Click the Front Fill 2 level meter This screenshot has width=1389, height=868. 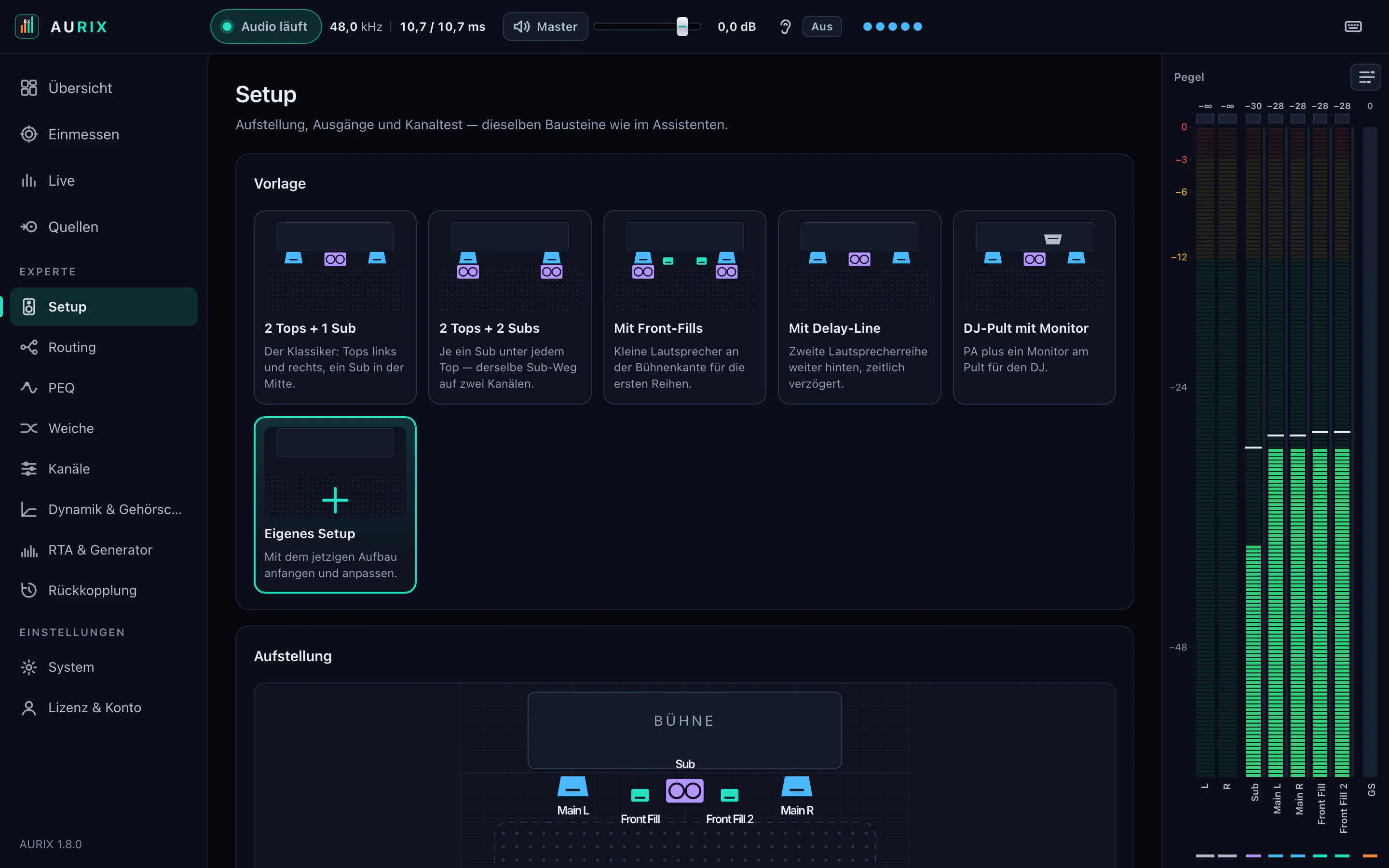coord(1342,452)
